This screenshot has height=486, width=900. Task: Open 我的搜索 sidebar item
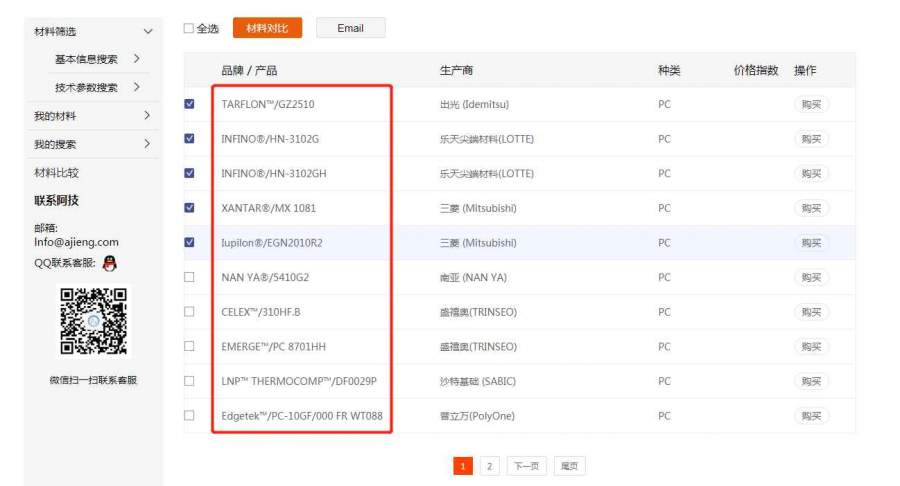pos(55,144)
